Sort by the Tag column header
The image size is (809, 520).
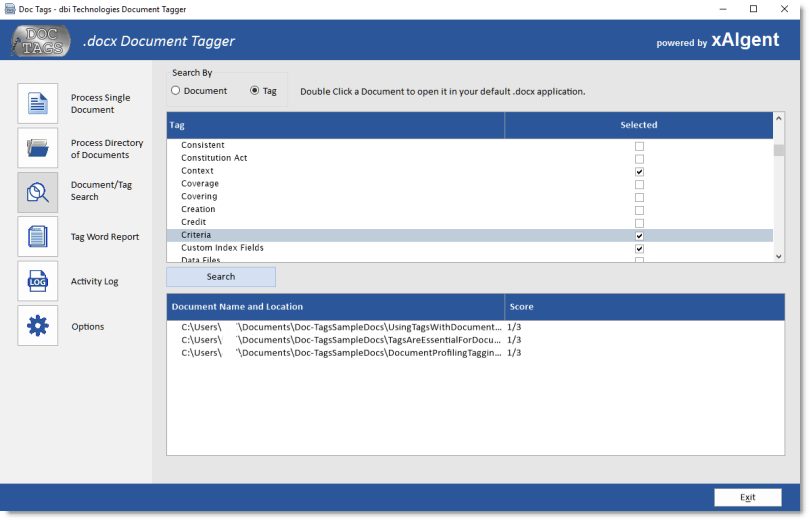[x=335, y=125]
